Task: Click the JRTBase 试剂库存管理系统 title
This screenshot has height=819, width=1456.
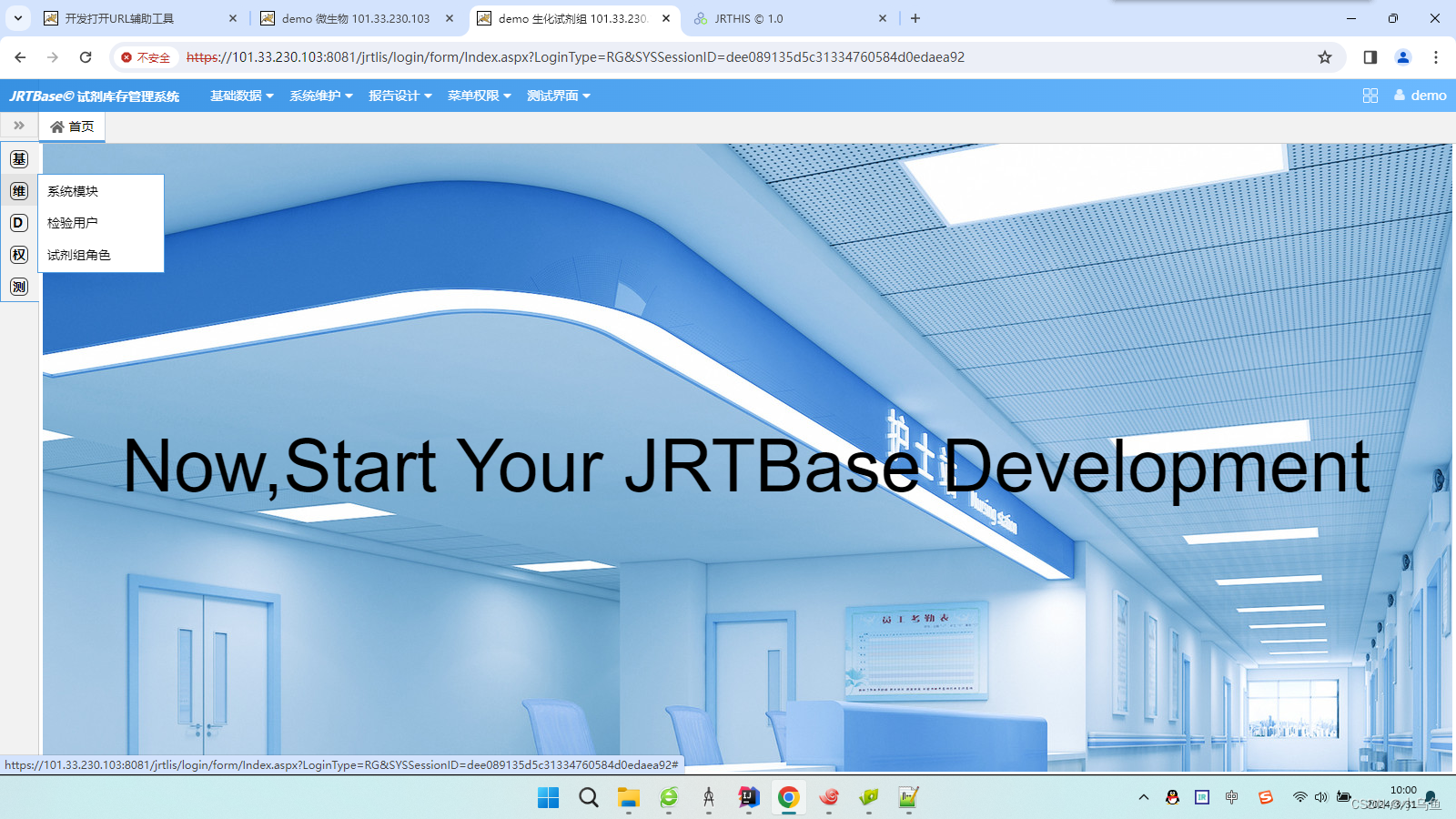Action: pos(95,96)
